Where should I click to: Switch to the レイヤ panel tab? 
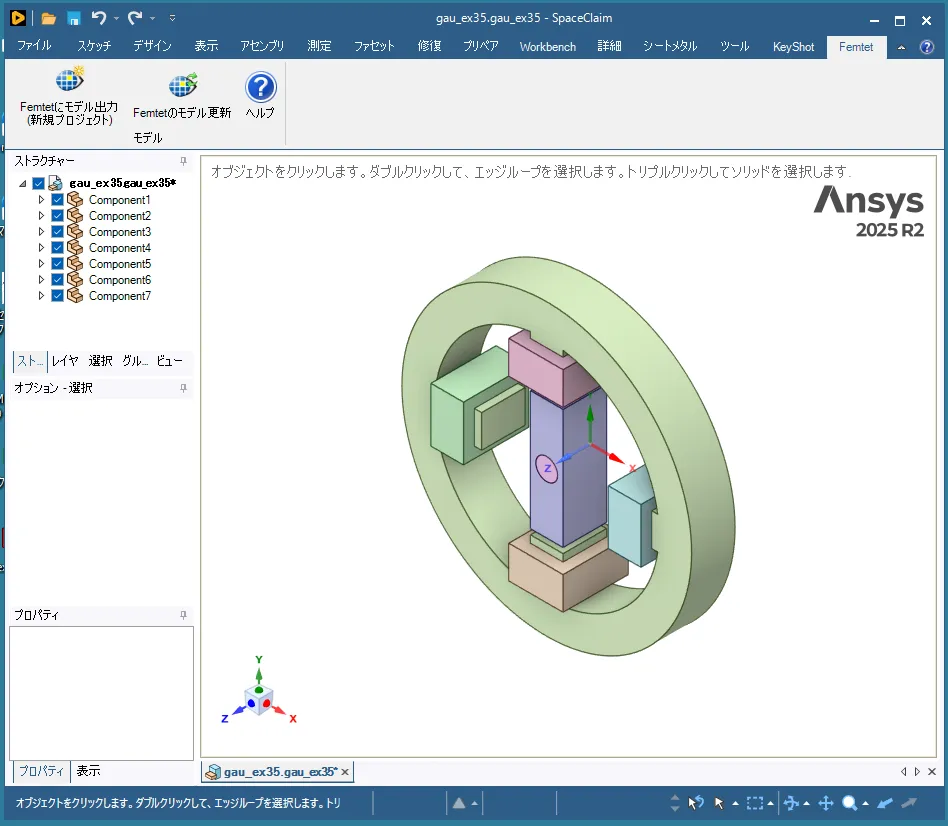65,361
